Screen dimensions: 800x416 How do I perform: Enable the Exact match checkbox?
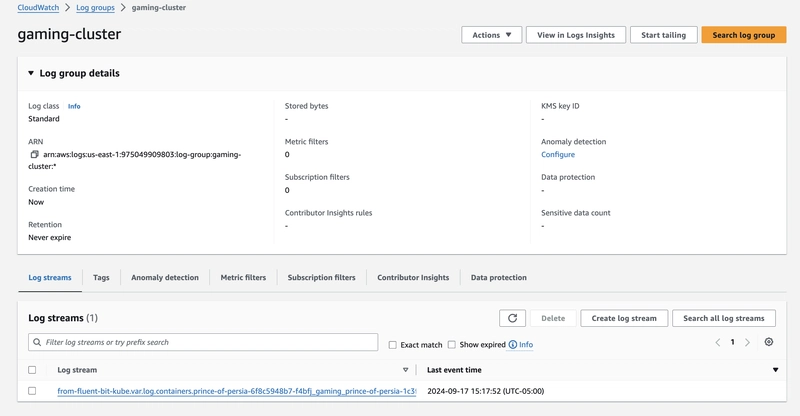click(x=393, y=345)
